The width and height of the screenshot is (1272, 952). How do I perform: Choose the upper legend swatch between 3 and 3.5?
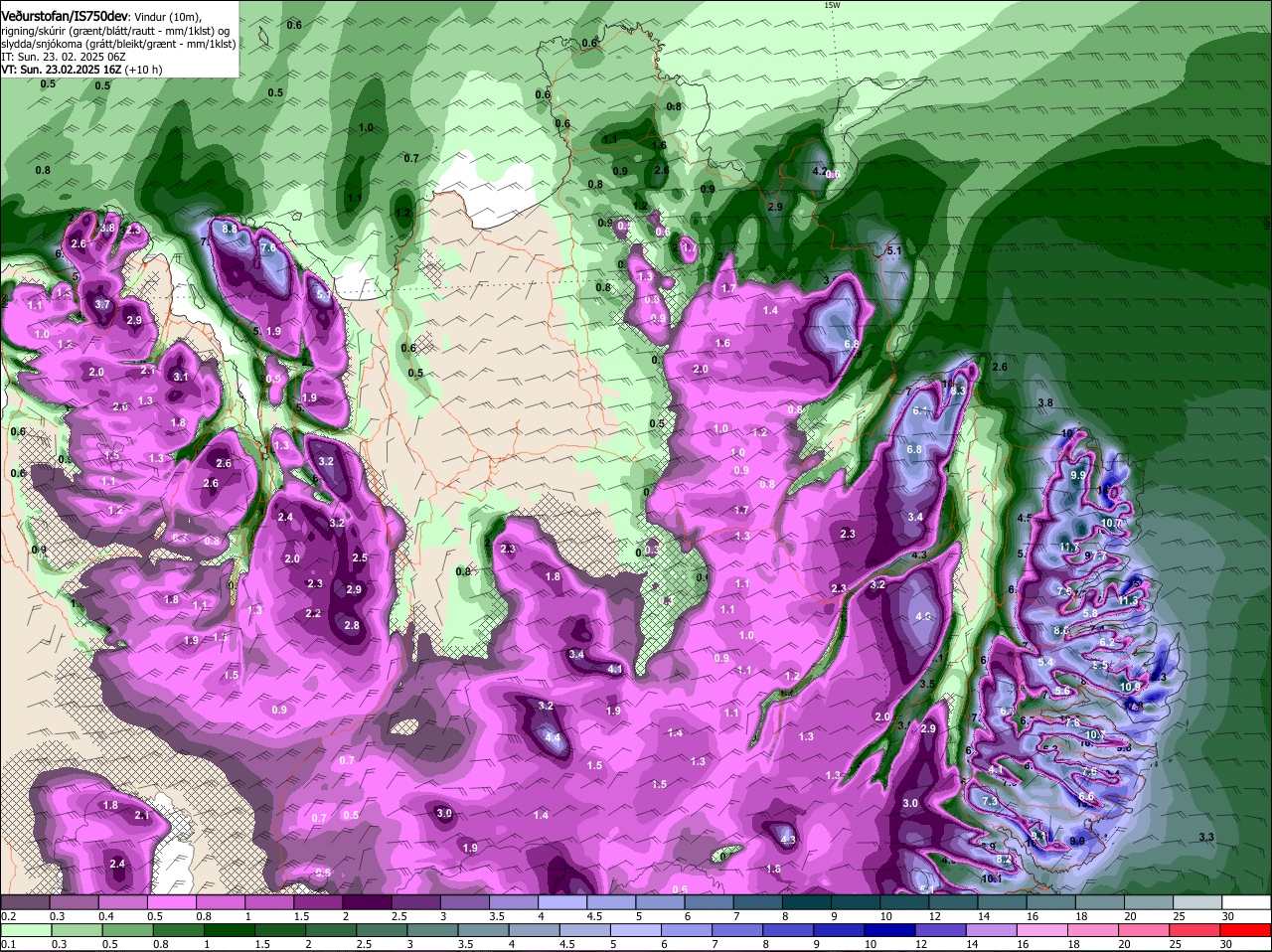pos(466,901)
